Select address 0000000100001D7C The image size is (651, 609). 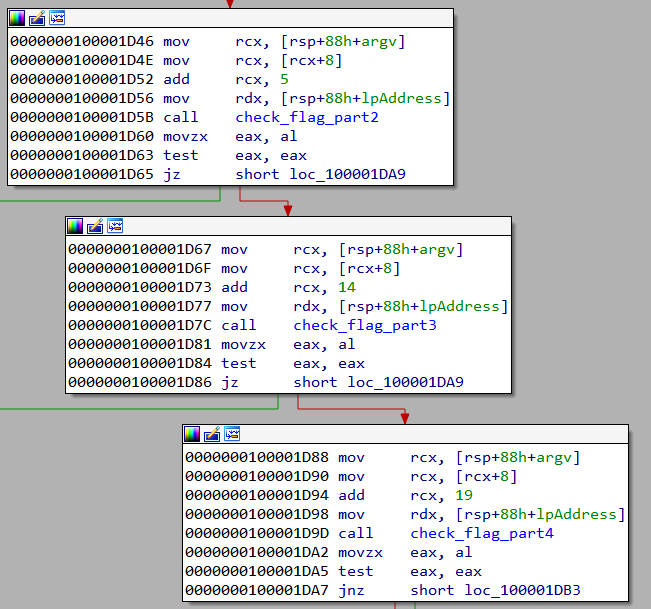140,325
